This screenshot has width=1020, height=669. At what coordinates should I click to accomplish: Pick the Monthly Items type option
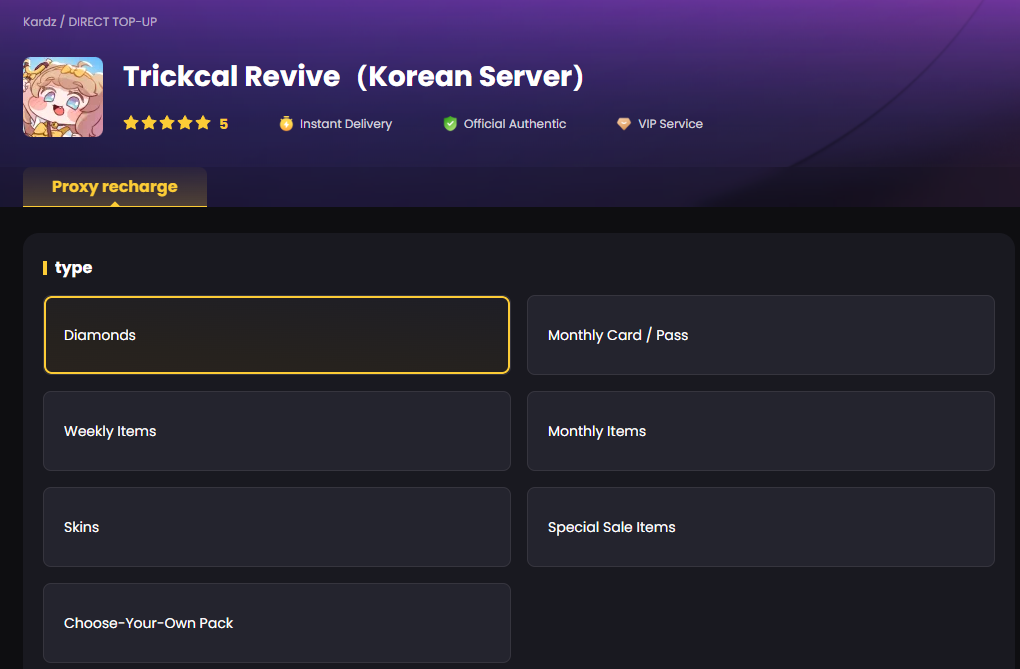coord(760,431)
